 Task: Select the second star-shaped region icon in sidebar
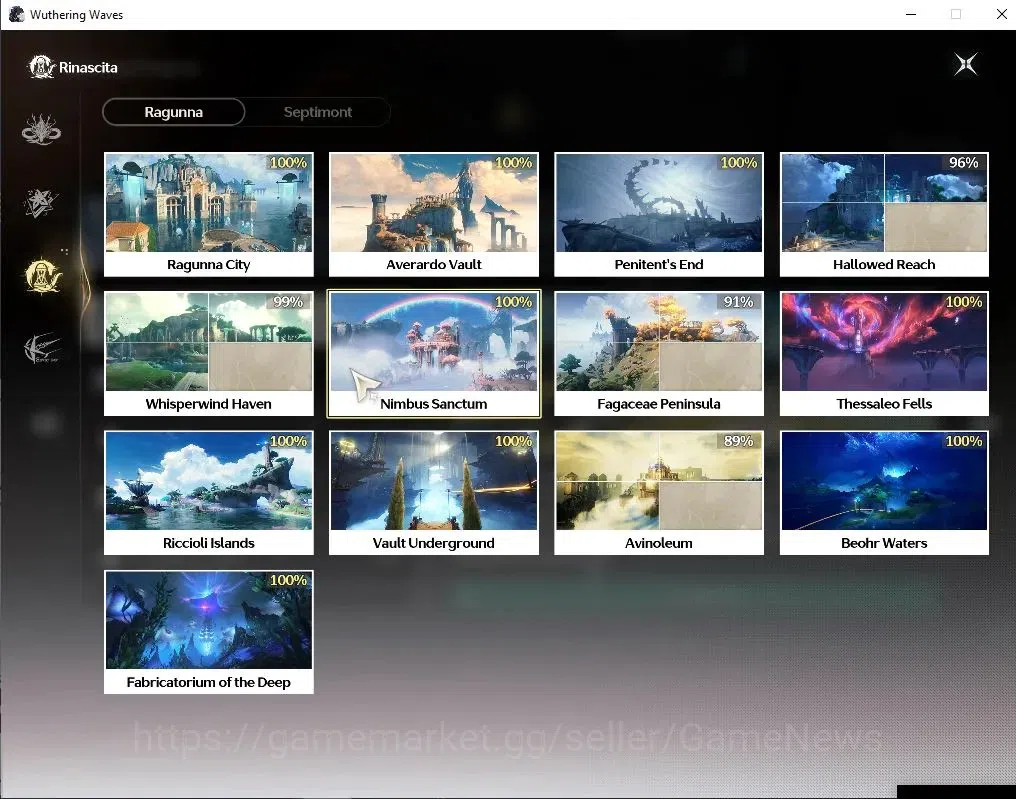(41, 202)
